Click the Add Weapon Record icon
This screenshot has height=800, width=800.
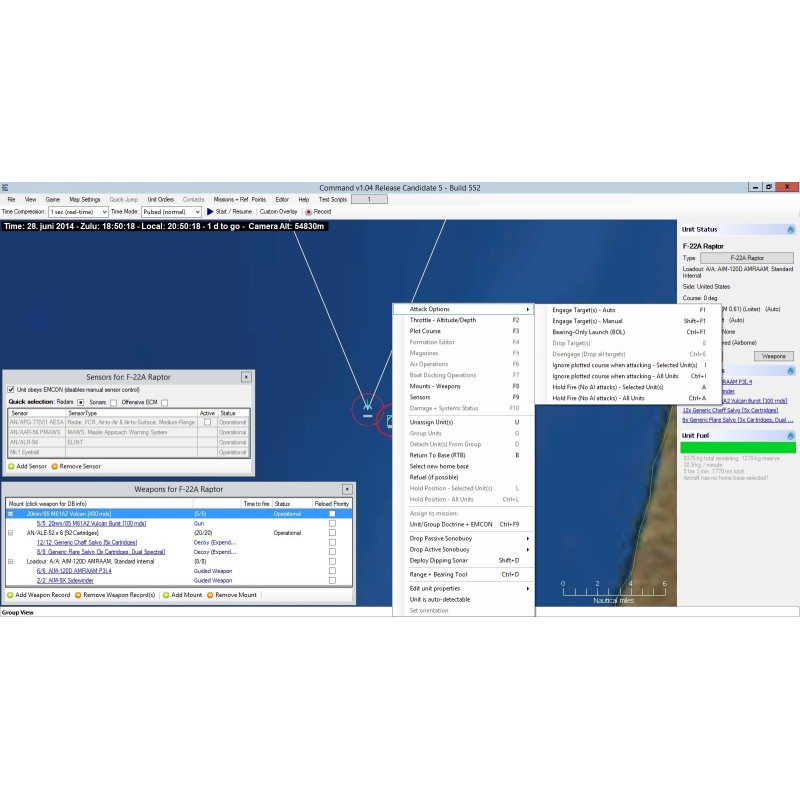click(10, 595)
